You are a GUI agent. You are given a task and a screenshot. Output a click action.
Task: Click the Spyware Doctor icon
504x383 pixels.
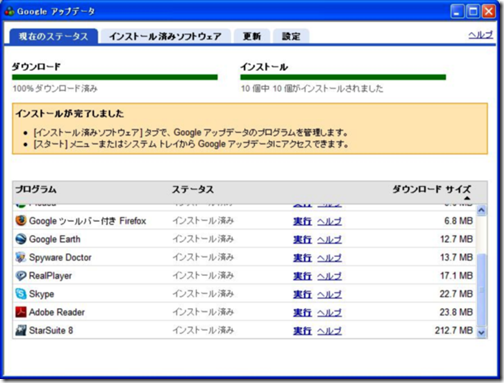pos(21,257)
